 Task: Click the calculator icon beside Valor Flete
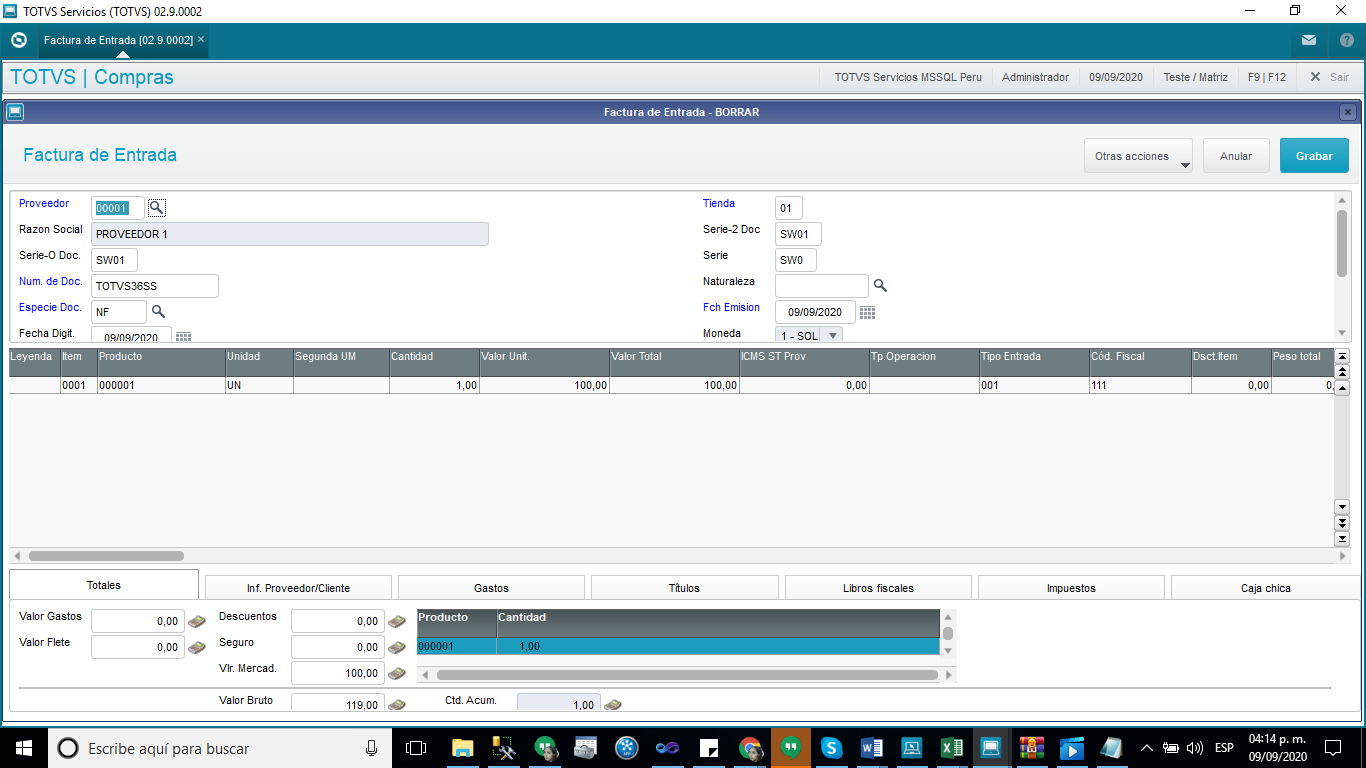(196, 648)
